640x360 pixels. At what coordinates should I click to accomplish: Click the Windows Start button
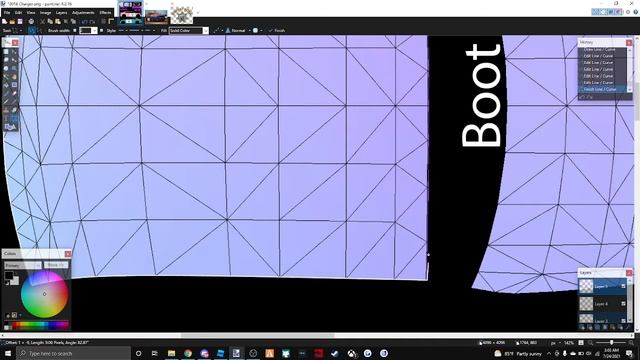(7, 353)
